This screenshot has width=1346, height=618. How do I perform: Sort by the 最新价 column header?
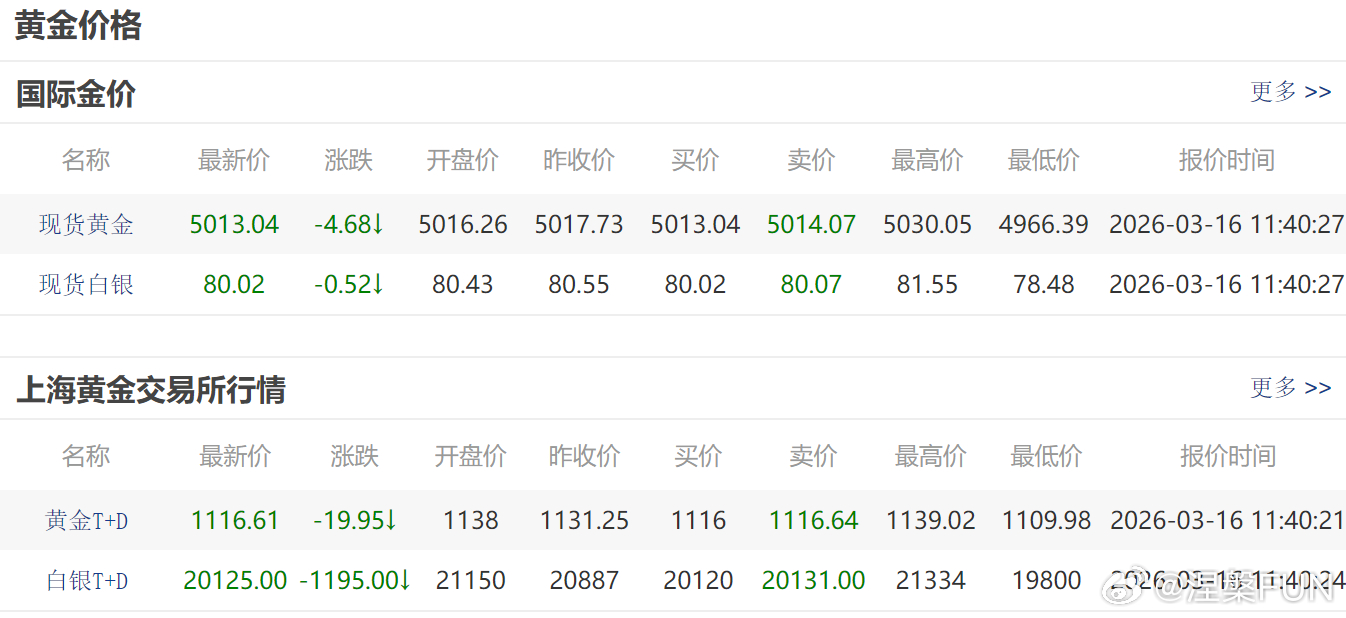click(x=234, y=159)
